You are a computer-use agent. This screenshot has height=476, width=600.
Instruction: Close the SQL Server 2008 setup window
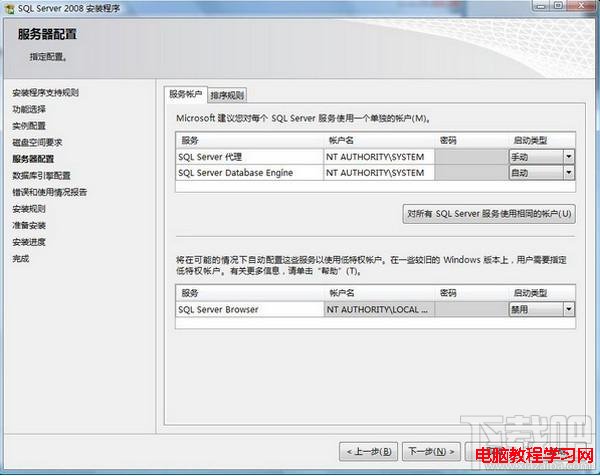coord(581,5)
